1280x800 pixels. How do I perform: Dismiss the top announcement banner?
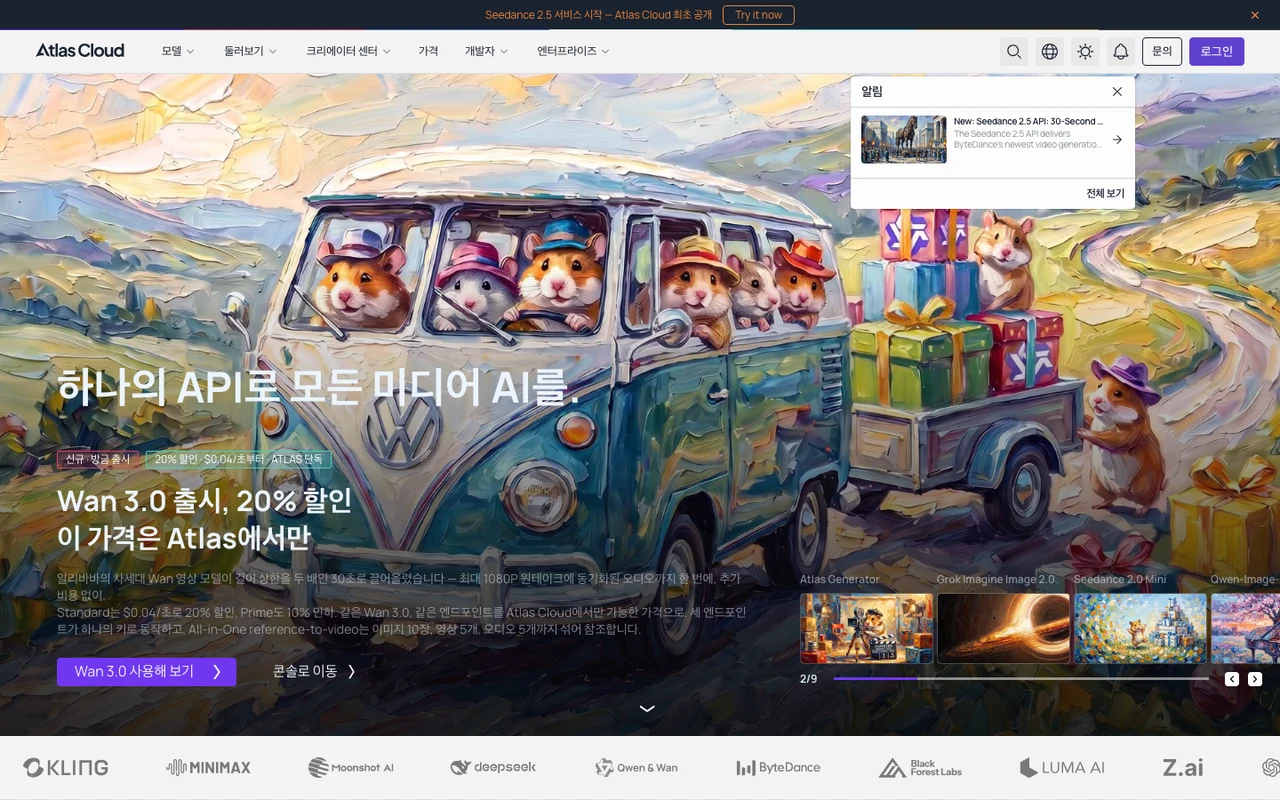[1255, 15]
